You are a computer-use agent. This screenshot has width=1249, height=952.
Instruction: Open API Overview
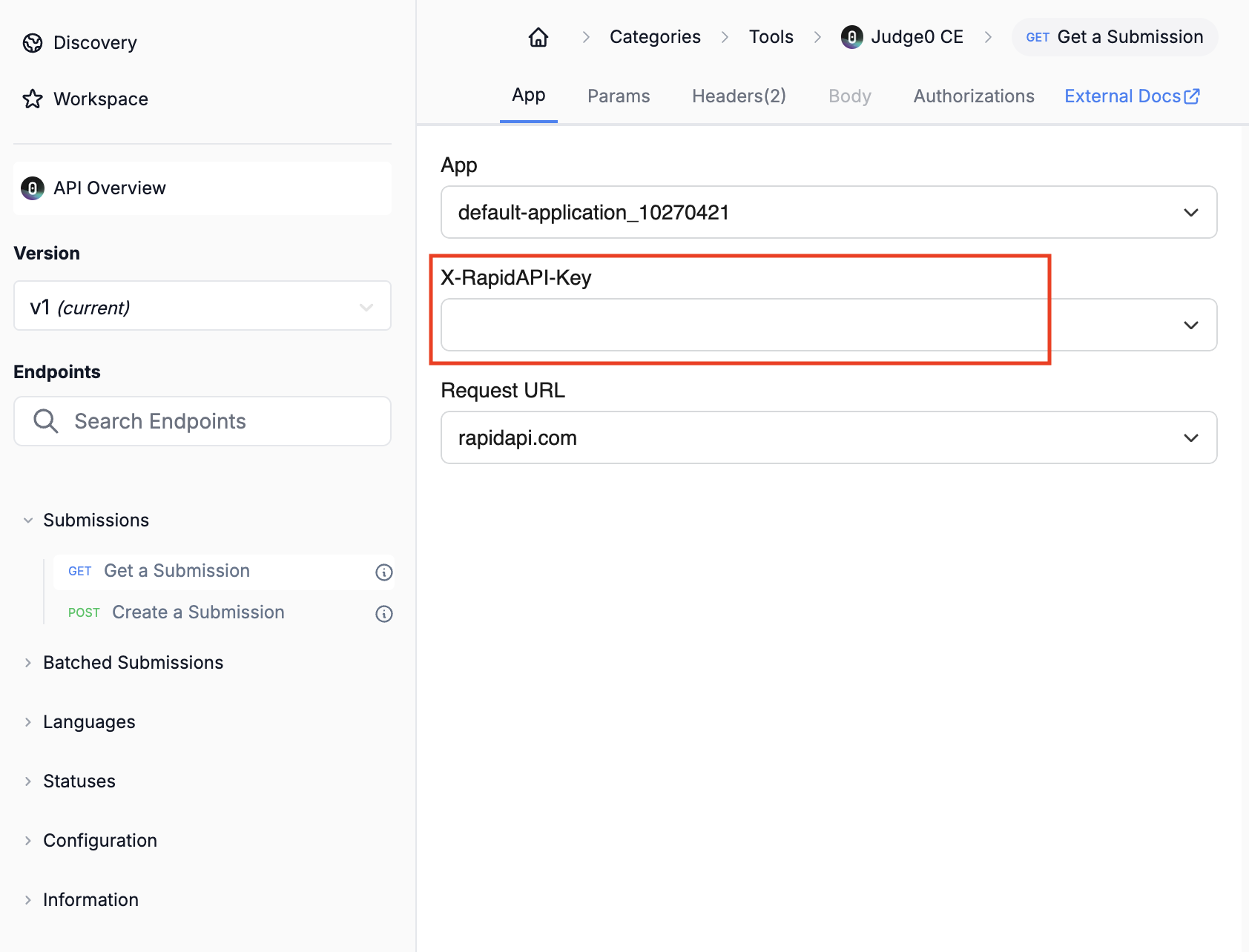pos(202,188)
